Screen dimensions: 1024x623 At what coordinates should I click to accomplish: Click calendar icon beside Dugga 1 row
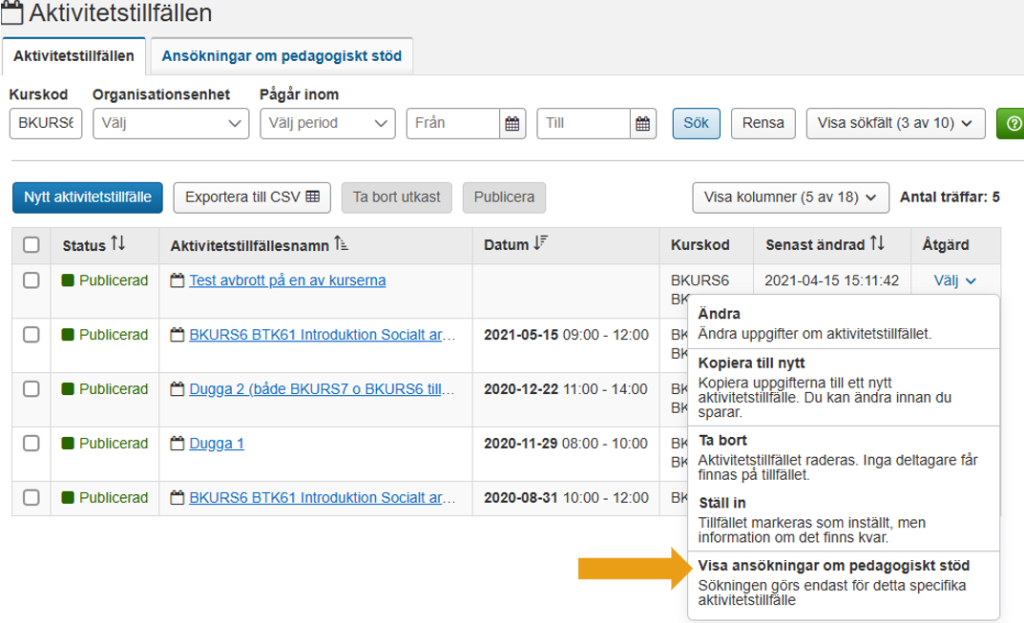coord(177,443)
